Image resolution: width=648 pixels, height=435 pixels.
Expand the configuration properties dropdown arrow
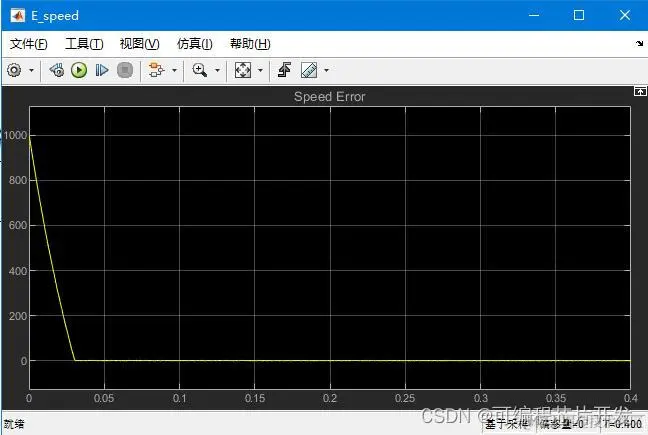coord(31,70)
